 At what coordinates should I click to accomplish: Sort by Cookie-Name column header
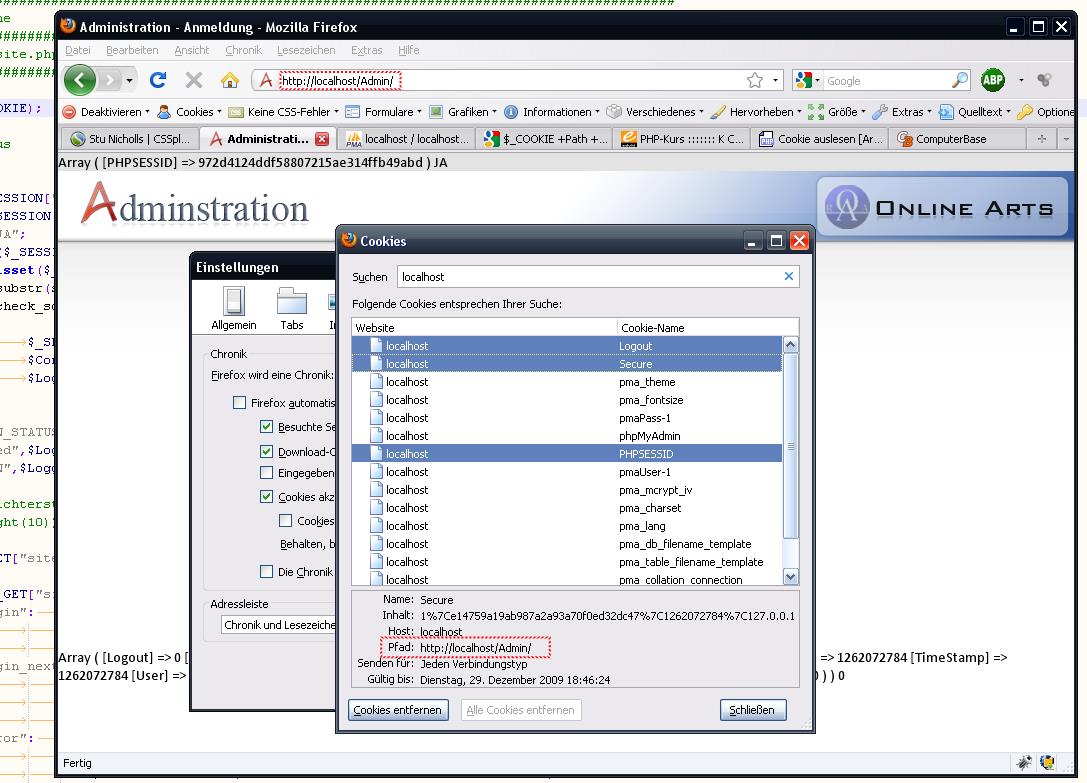point(707,327)
